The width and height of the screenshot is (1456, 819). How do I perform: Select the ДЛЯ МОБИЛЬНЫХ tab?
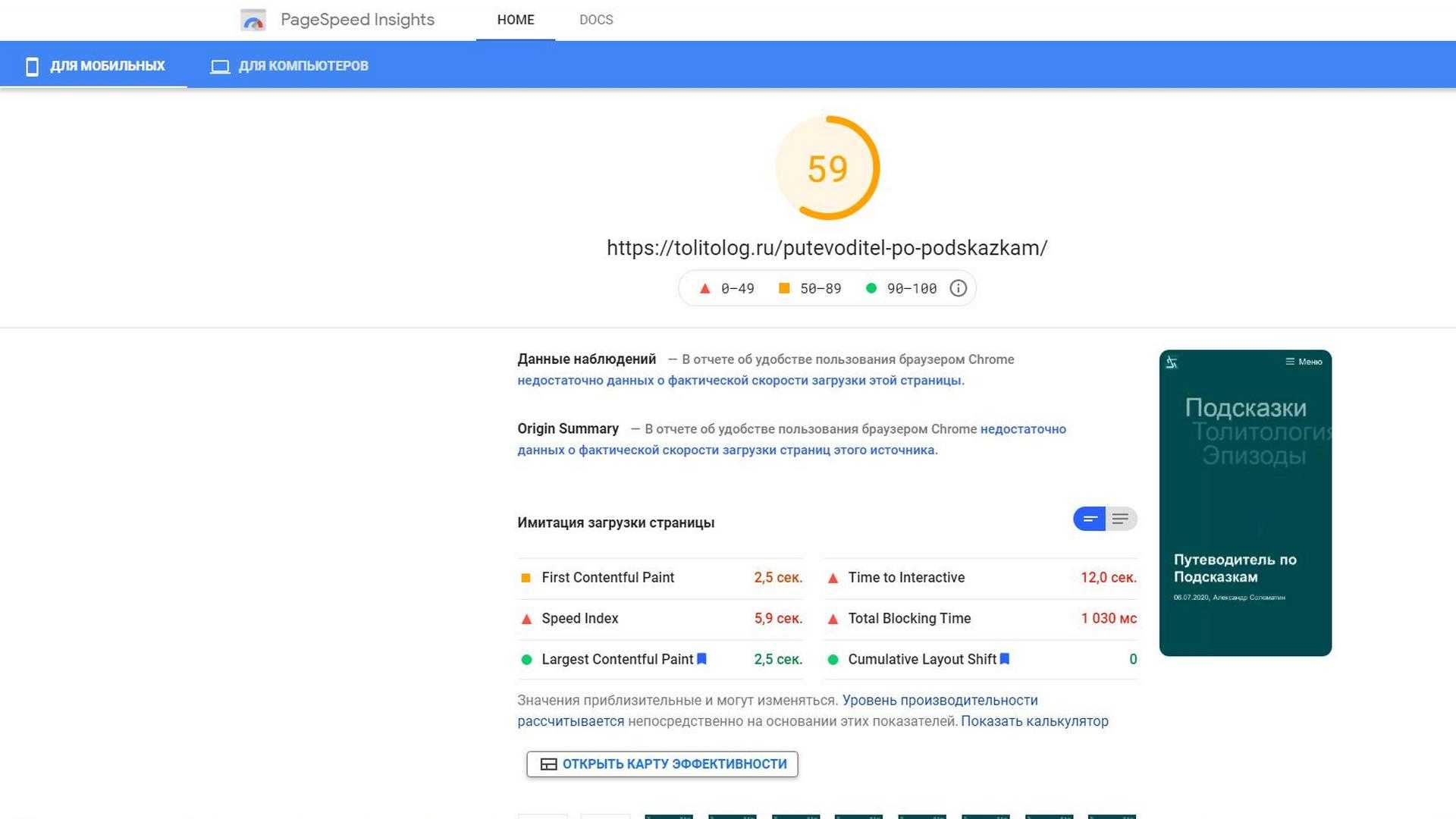(94, 66)
